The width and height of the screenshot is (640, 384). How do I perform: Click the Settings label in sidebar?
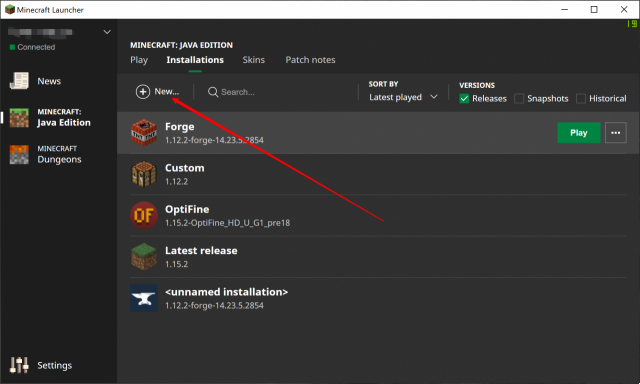coord(54,365)
